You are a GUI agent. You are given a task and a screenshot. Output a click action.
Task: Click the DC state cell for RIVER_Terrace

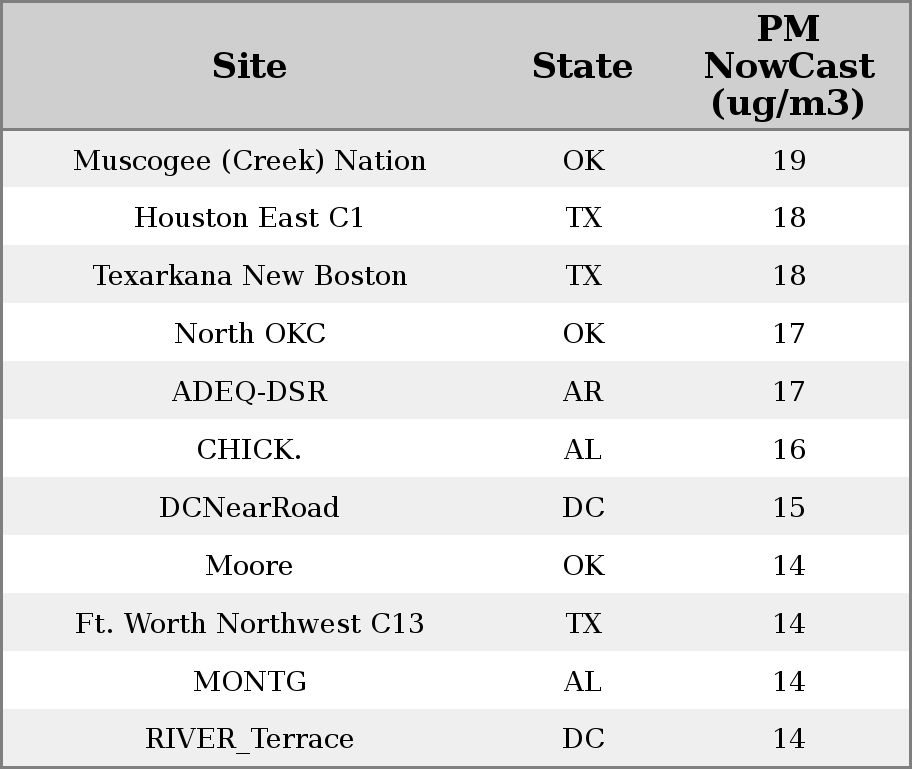pos(583,739)
